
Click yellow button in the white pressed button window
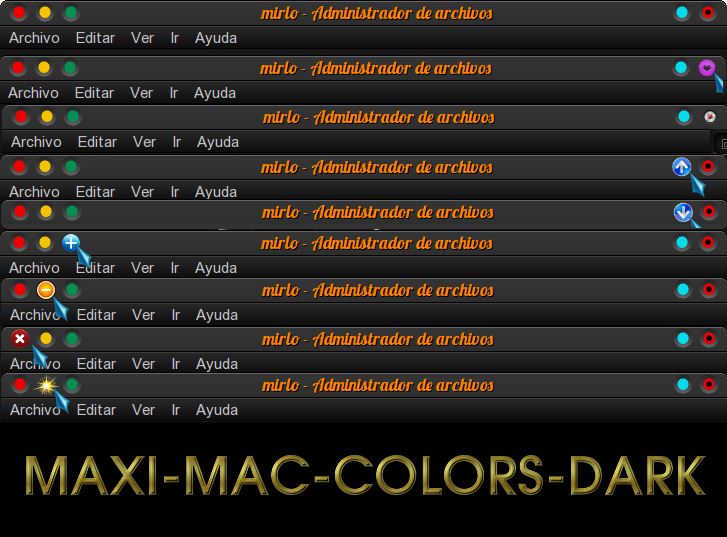pyautogui.click(x=47, y=117)
